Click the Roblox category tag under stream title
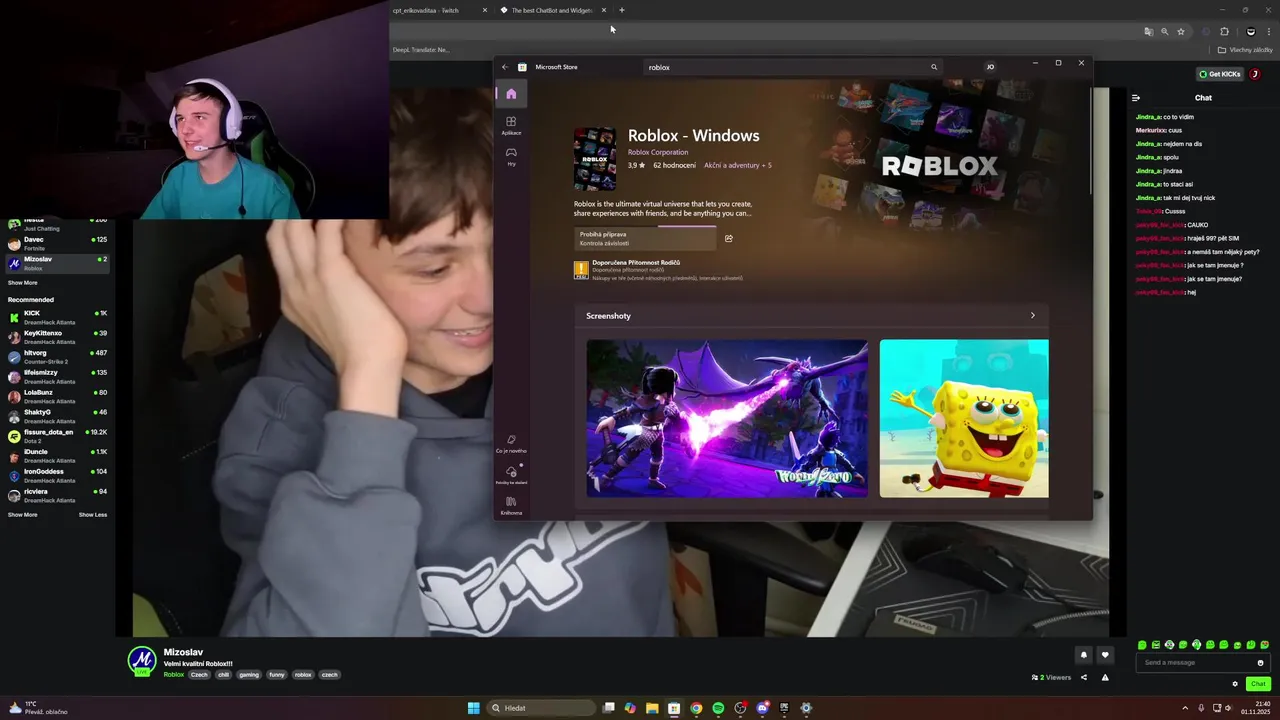Viewport: 1280px width, 720px height. tap(174, 675)
